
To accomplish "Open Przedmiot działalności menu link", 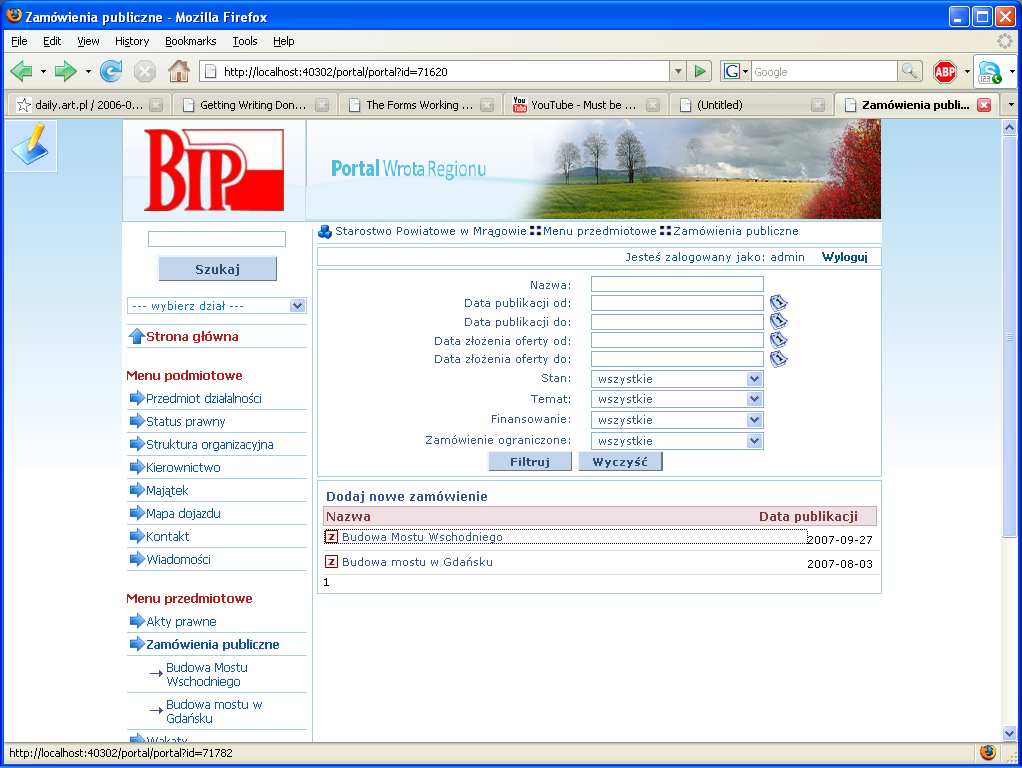I will pyautogui.click(x=203, y=398).
